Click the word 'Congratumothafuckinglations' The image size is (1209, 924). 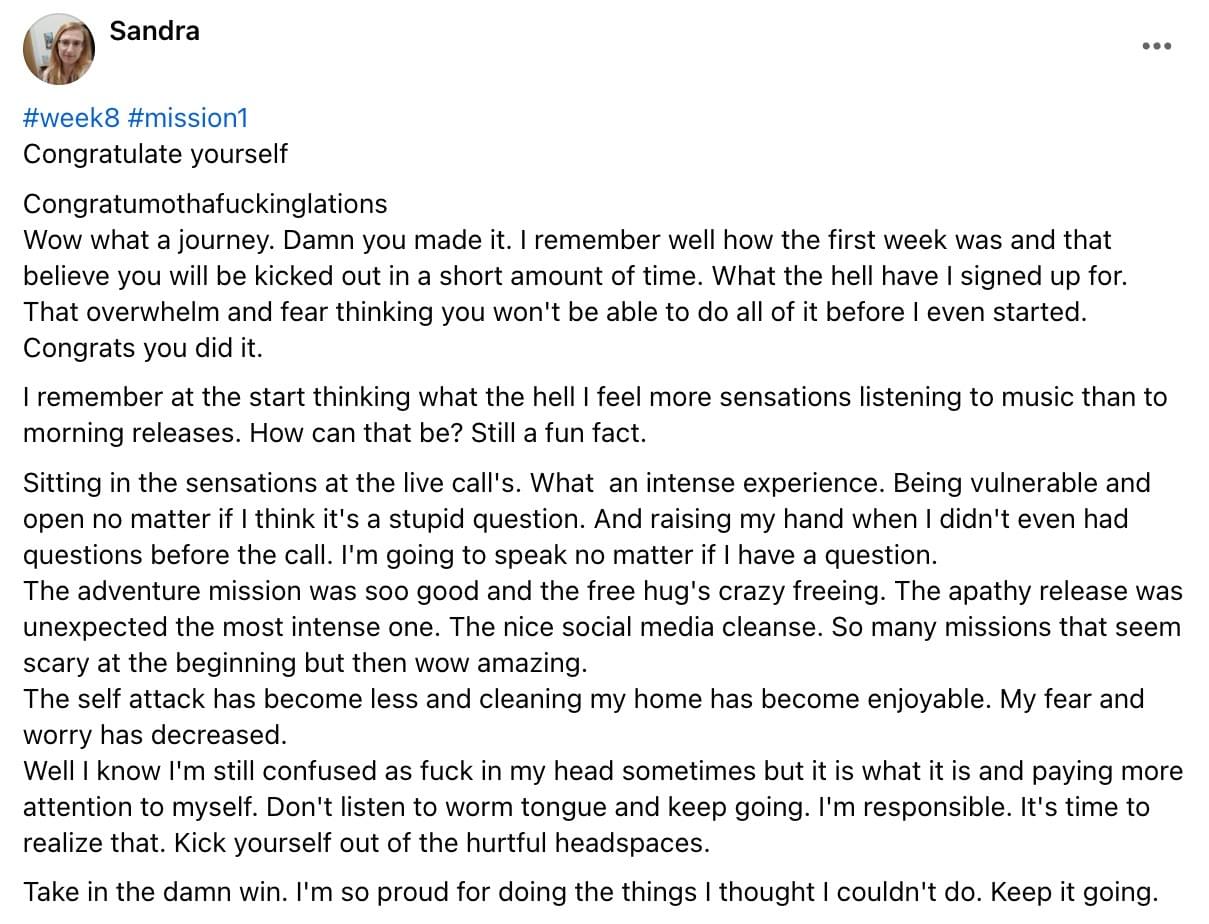205,204
